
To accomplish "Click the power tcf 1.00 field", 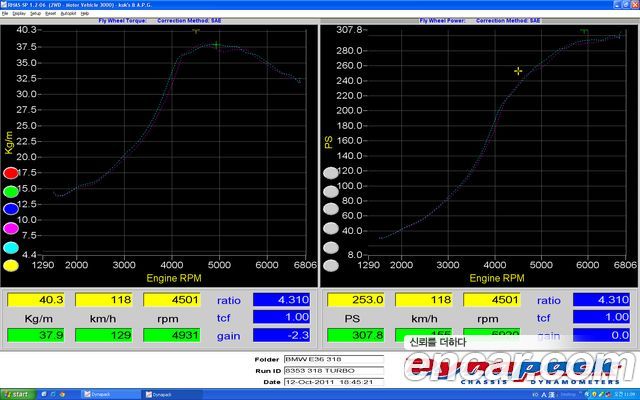I will pos(604,318).
